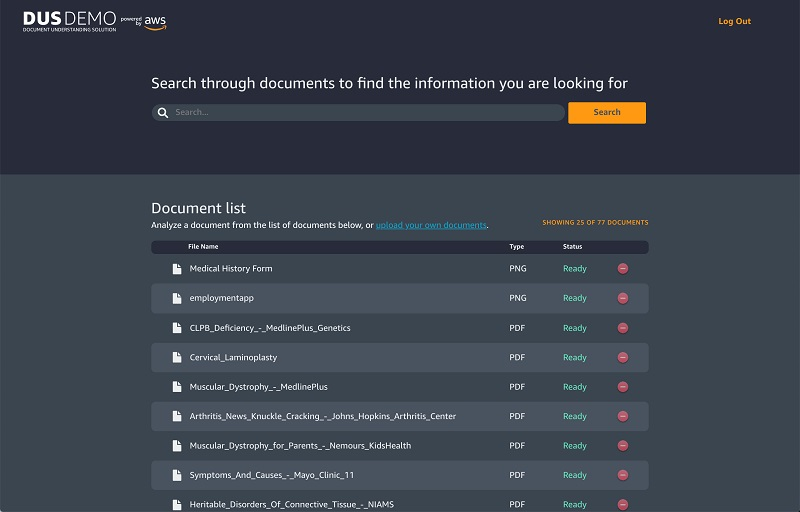
Task: Click the magnifying glass search icon
Action: click(x=163, y=113)
